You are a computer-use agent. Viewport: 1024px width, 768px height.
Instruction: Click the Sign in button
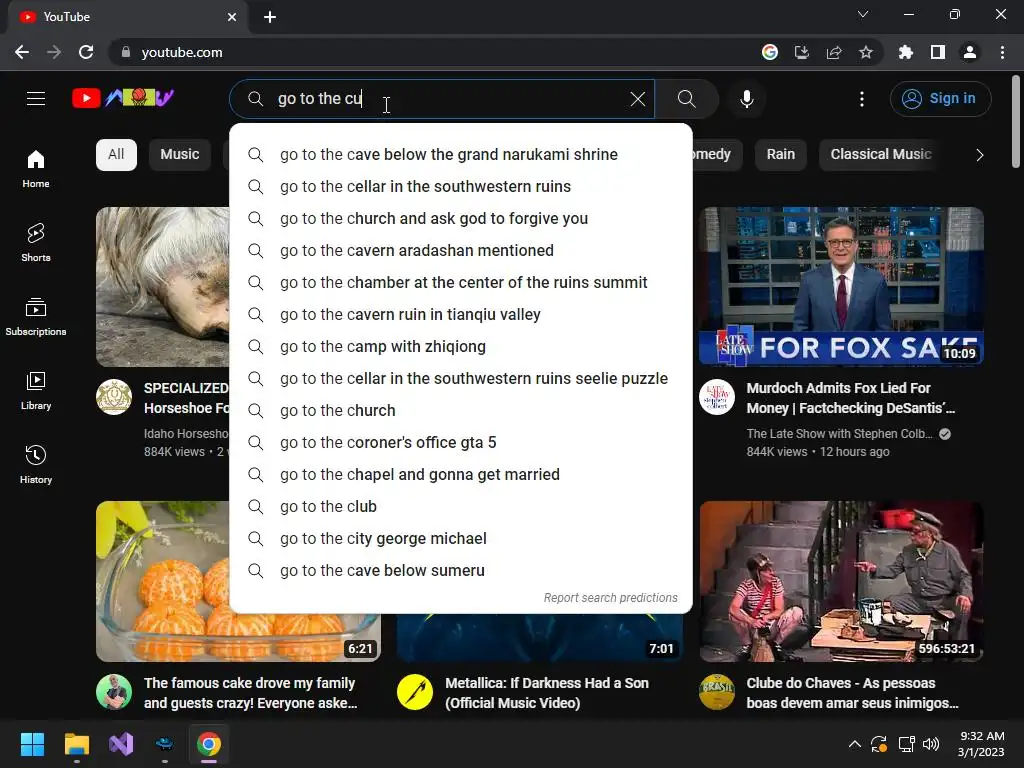(940, 99)
